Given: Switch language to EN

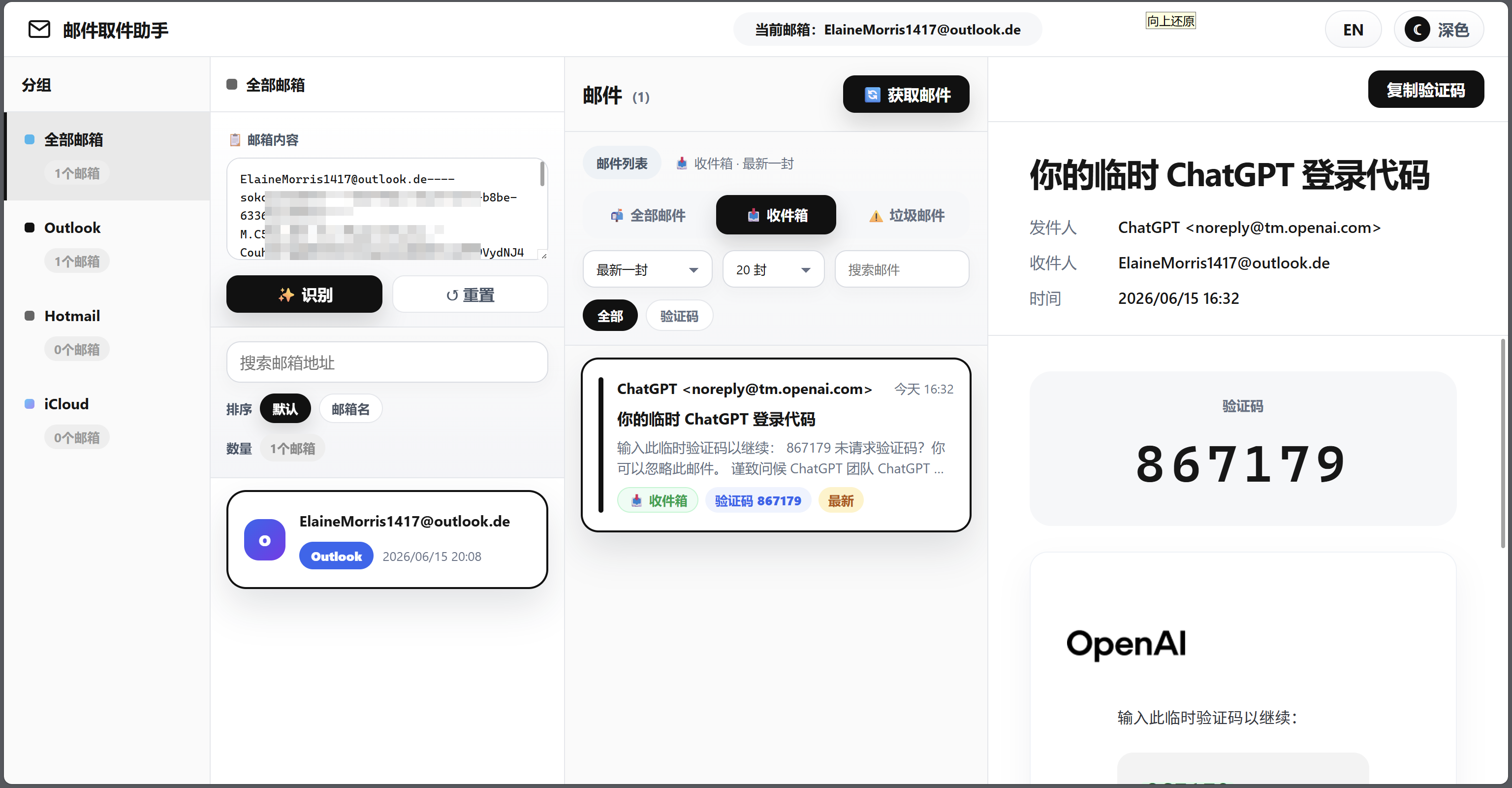Looking at the screenshot, I should (x=1353, y=30).
